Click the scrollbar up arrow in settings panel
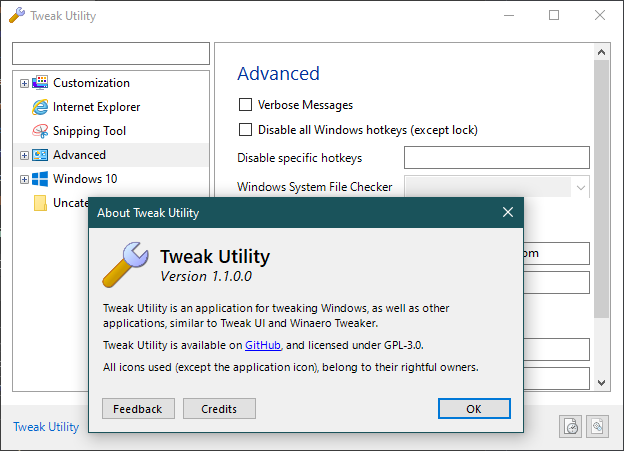This screenshot has width=624, height=451. tap(601, 52)
